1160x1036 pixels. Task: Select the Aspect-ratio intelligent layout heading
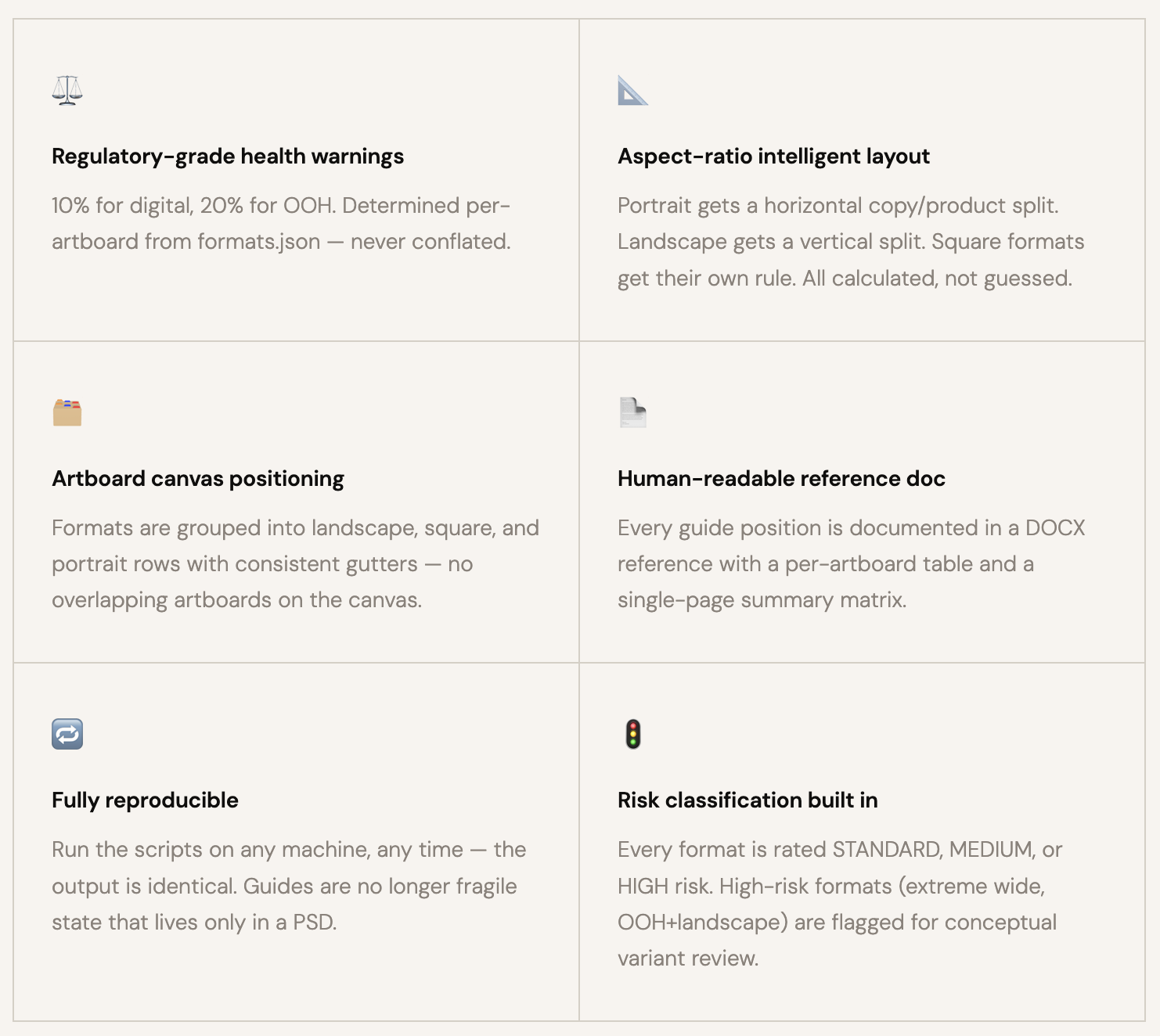[773, 156]
